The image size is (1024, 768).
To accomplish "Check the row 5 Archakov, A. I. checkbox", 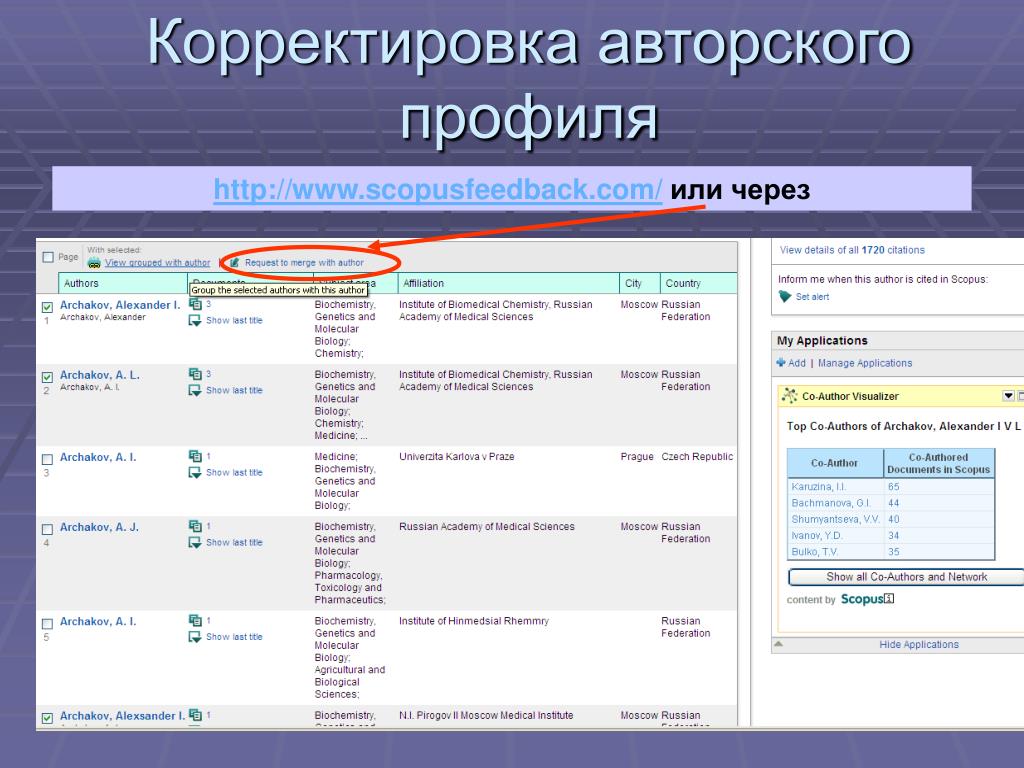I will point(47,624).
